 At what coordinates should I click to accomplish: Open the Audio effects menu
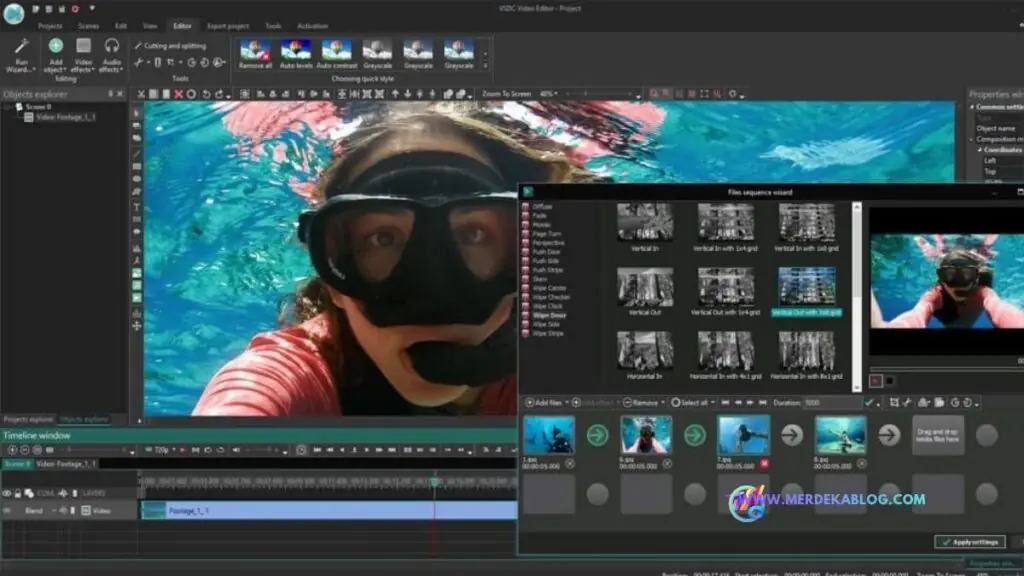pyautogui.click(x=112, y=55)
